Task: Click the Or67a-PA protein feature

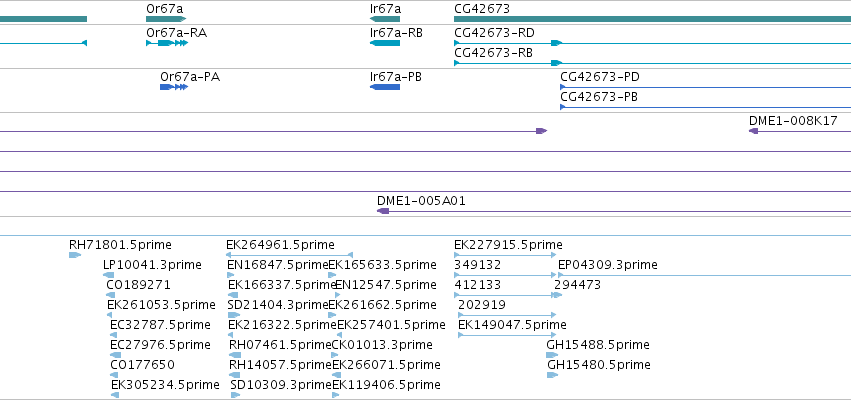Action: pos(174,87)
